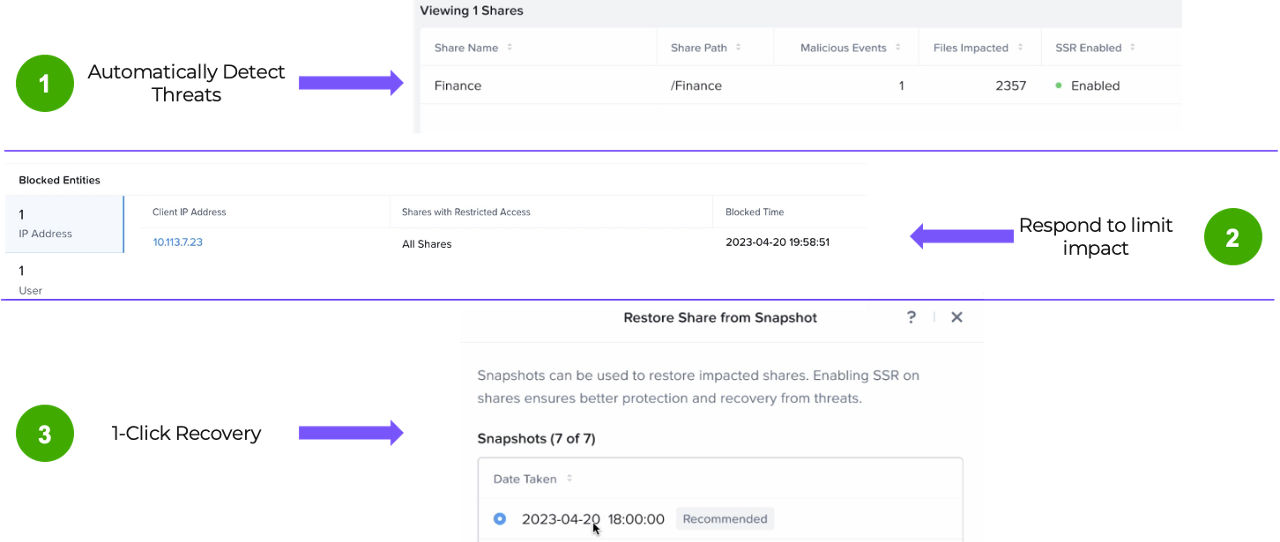This screenshot has height=542, width=1280.
Task: Sort by Malicious Events column arrows
Action: coord(898,48)
